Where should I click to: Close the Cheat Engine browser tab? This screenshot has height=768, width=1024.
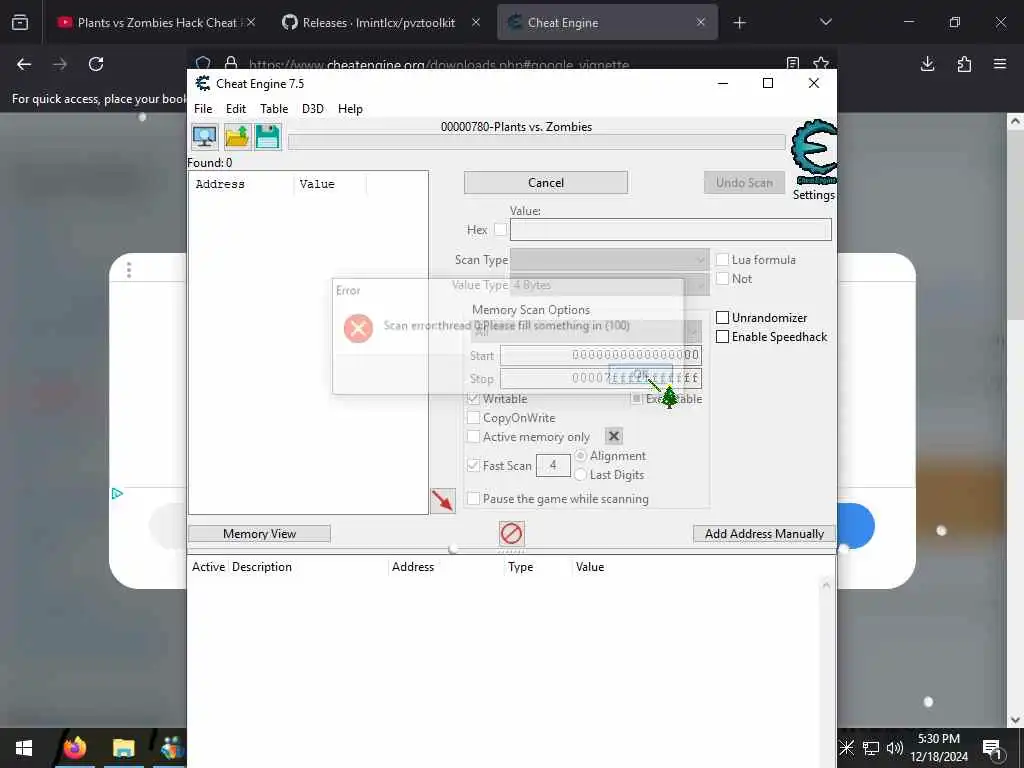click(701, 23)
